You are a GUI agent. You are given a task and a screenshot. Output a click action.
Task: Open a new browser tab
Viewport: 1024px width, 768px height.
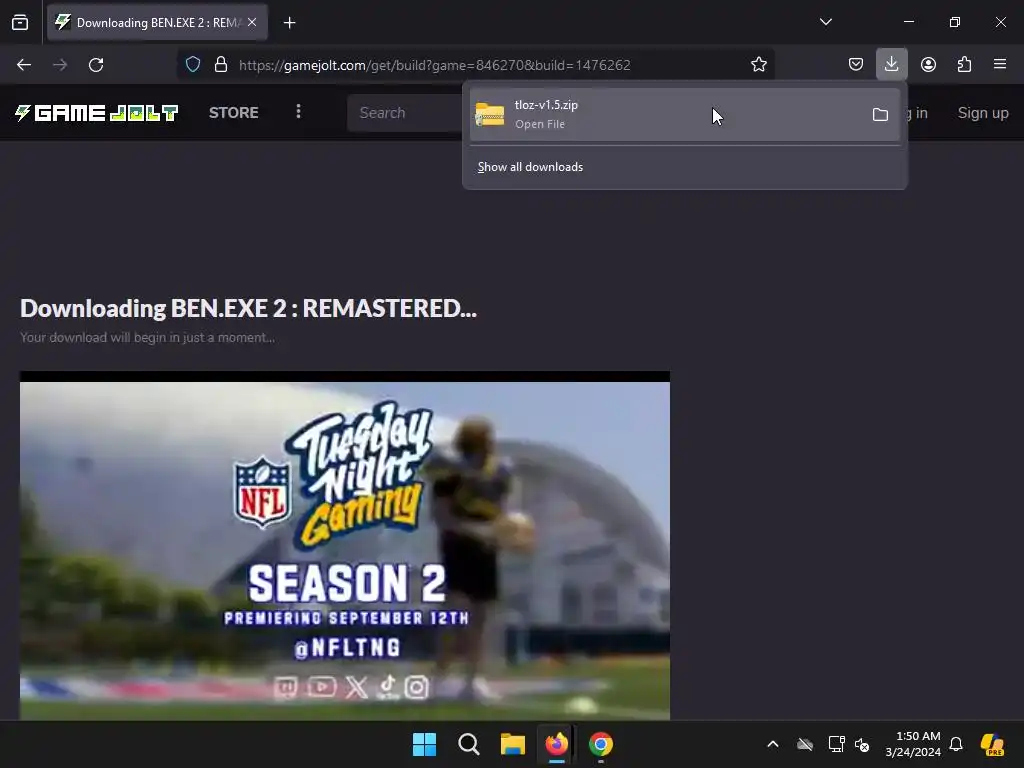[289, 23]
